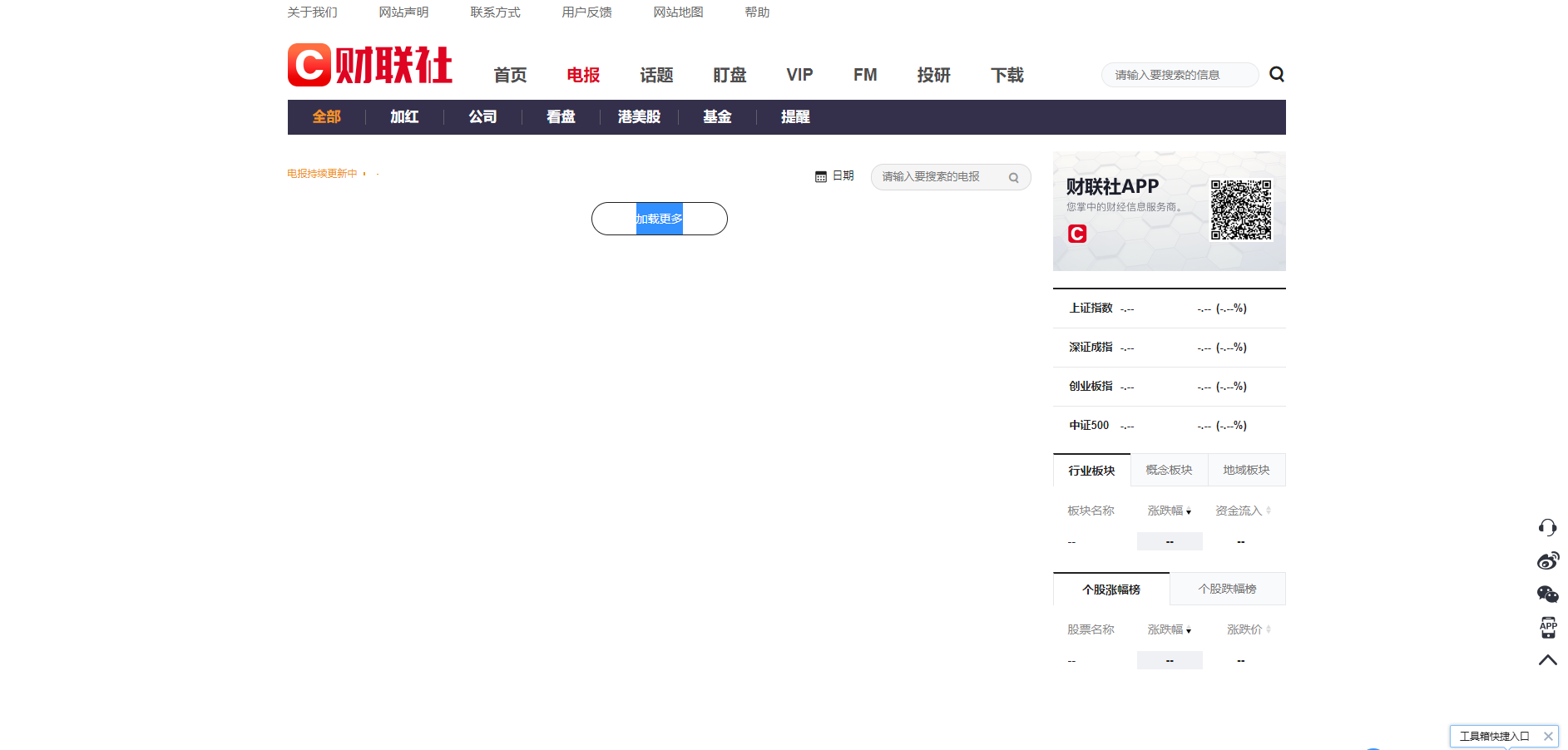The height and width of the screenshot is (750, 1568).
Task: Open 下载 in main navigation
Action: [x=1007, y=75]
